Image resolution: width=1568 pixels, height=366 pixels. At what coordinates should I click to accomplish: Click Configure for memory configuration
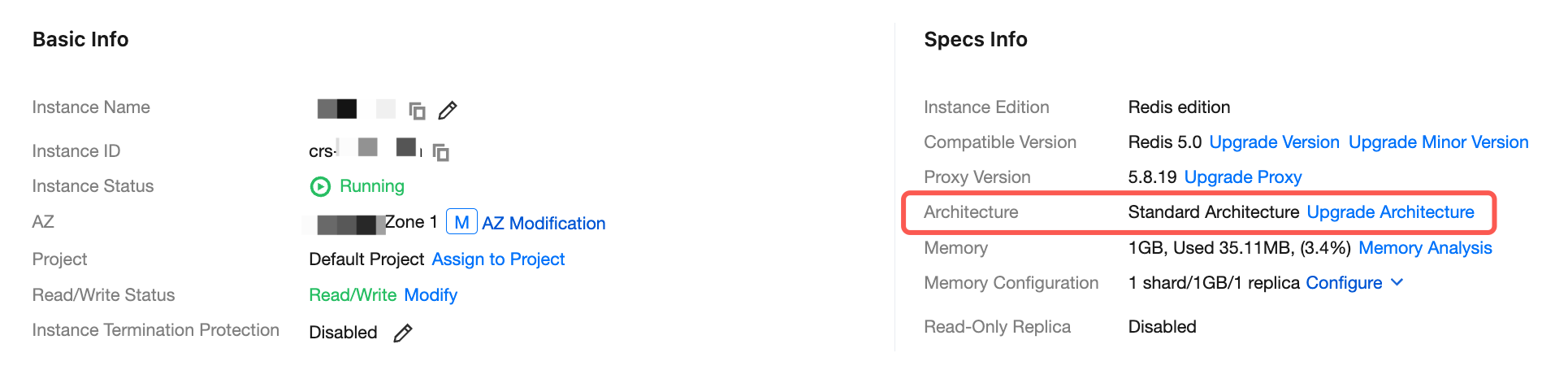[1344, 283]
